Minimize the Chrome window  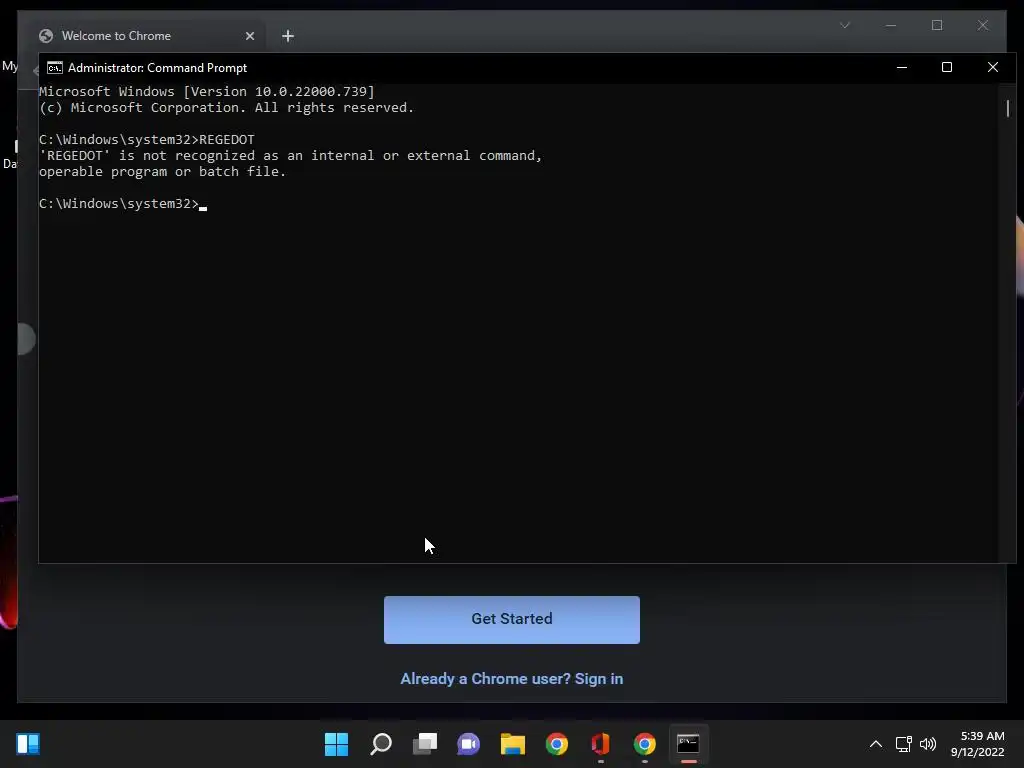[891, 25]
